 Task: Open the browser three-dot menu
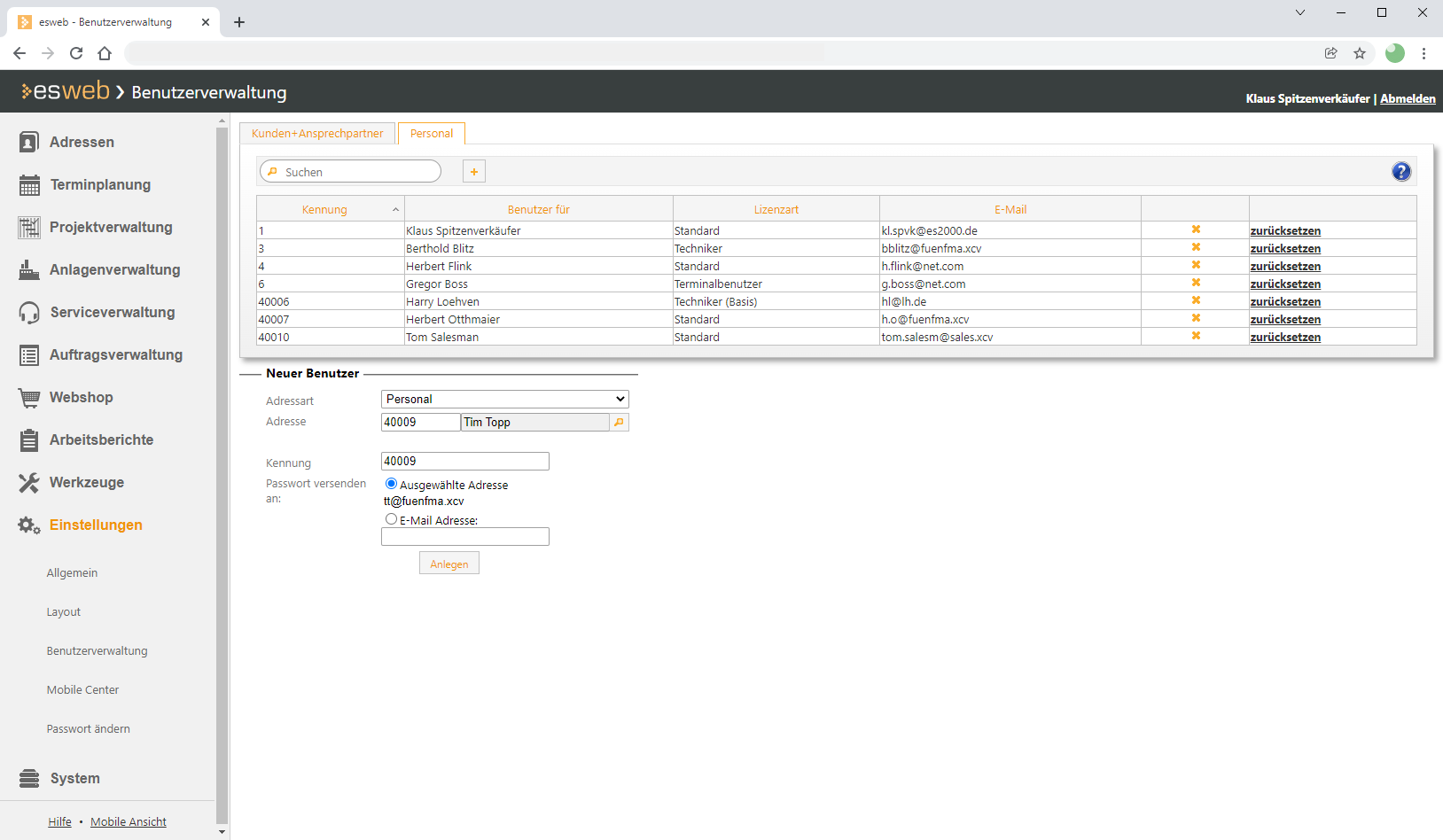click(1423, 53)
